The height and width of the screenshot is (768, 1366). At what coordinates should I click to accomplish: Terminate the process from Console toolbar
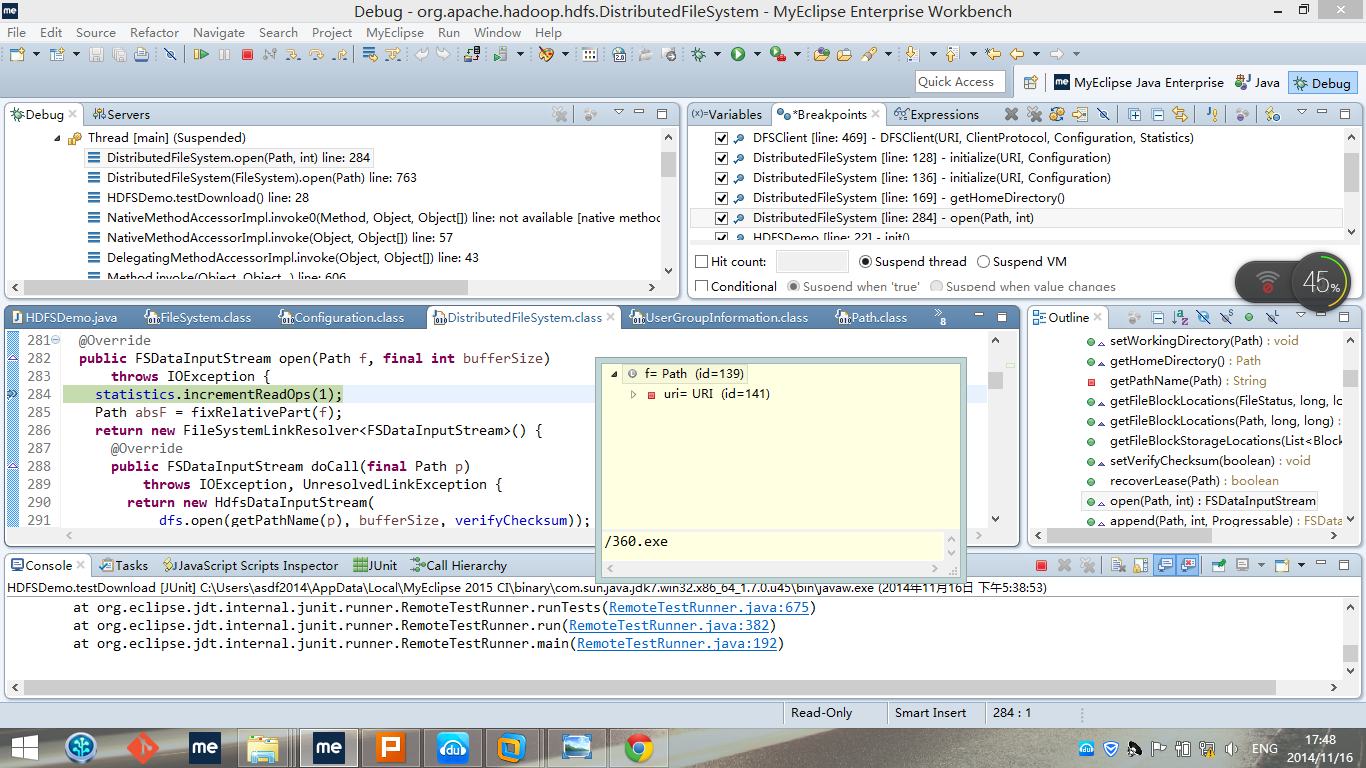tap(1041, 566)
